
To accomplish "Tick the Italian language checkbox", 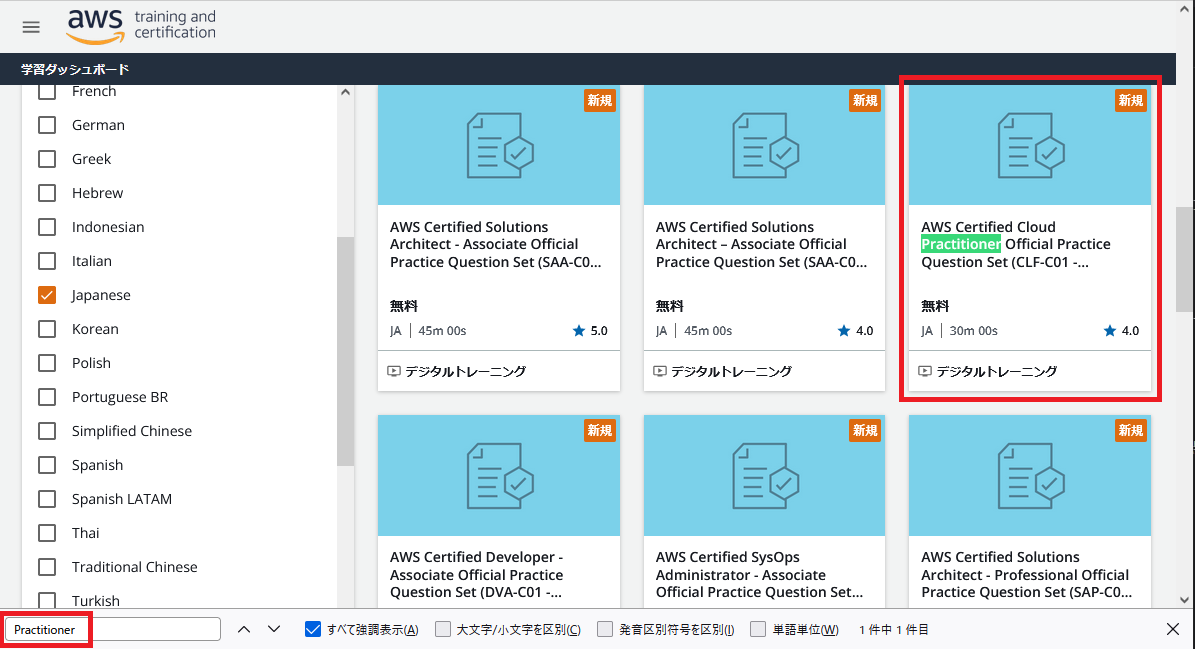I will 47,261.
